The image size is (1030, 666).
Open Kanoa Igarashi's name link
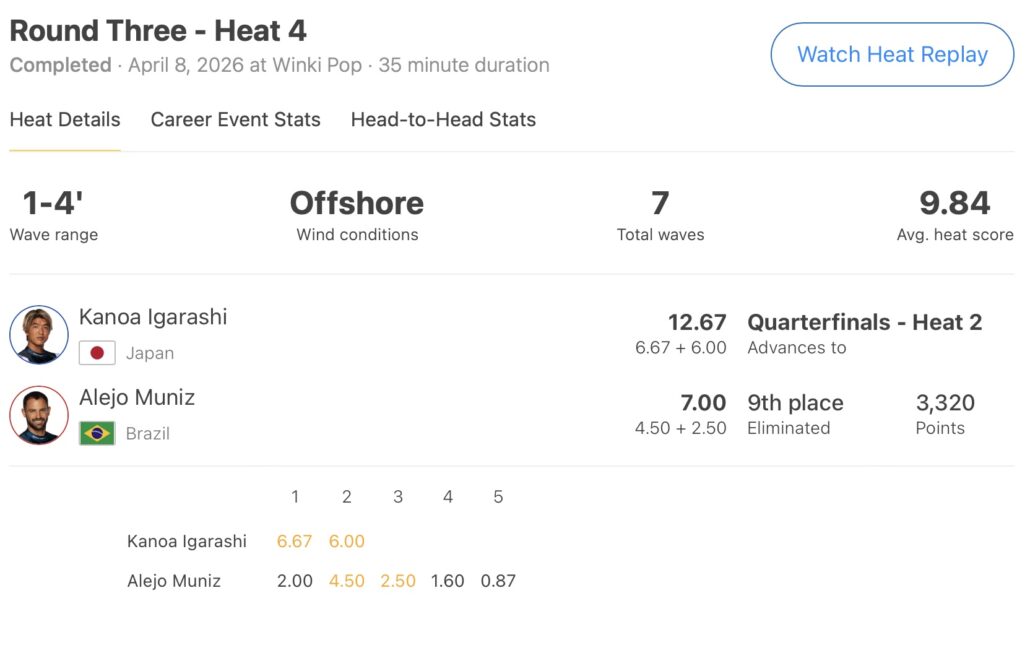[153, 317]
